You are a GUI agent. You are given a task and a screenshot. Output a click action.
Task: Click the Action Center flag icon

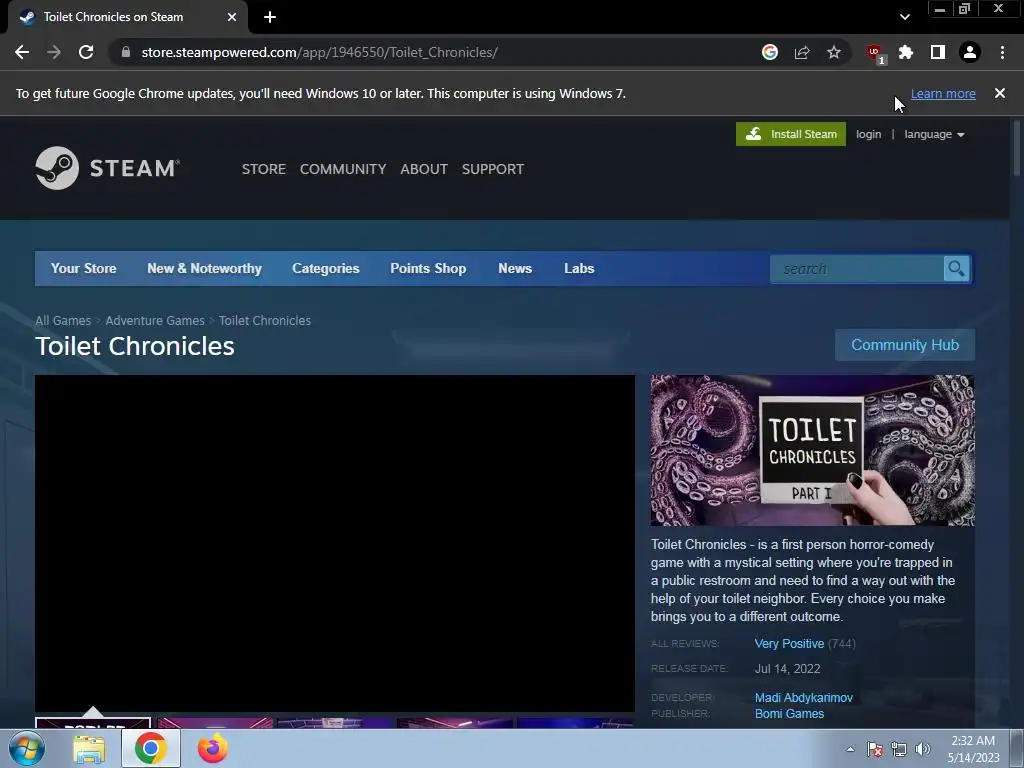(x=874, y=749)
